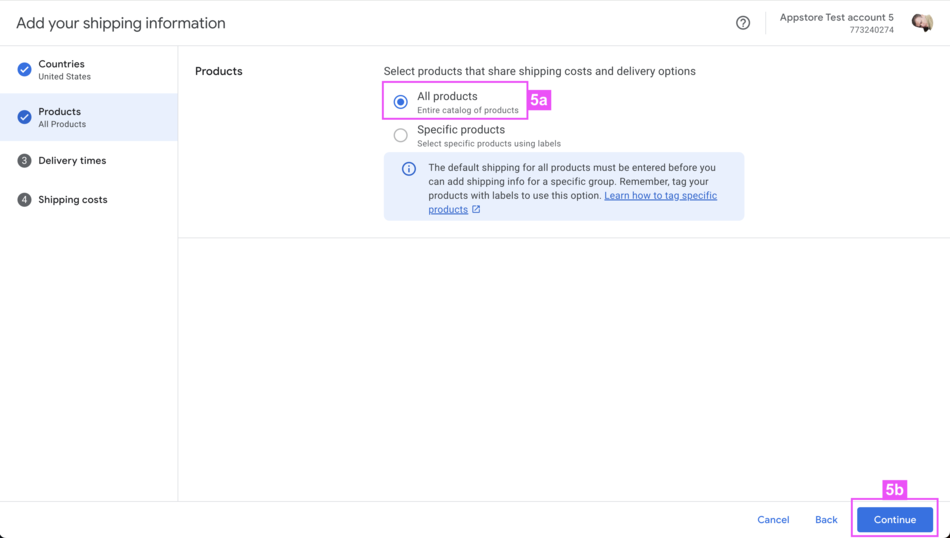Open the account profile avatar
Image resolution: width=950 pixels, height=538 pixels.
click(x=922, y=22)
